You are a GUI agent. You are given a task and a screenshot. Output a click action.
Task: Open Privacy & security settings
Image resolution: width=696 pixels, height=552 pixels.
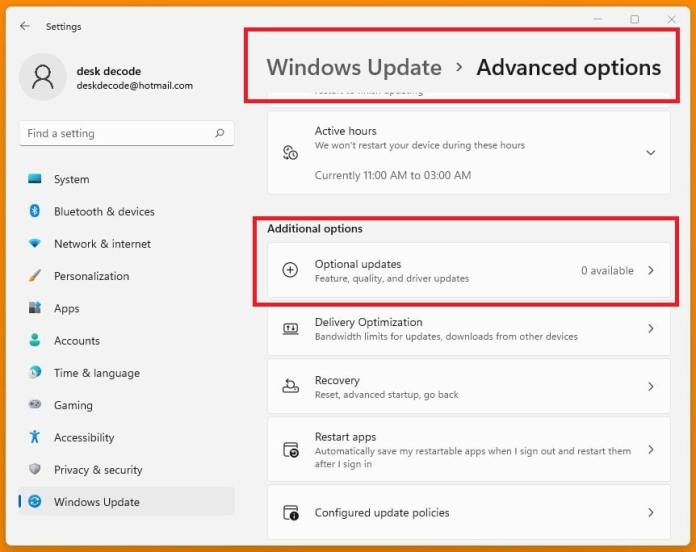point(127,469)
